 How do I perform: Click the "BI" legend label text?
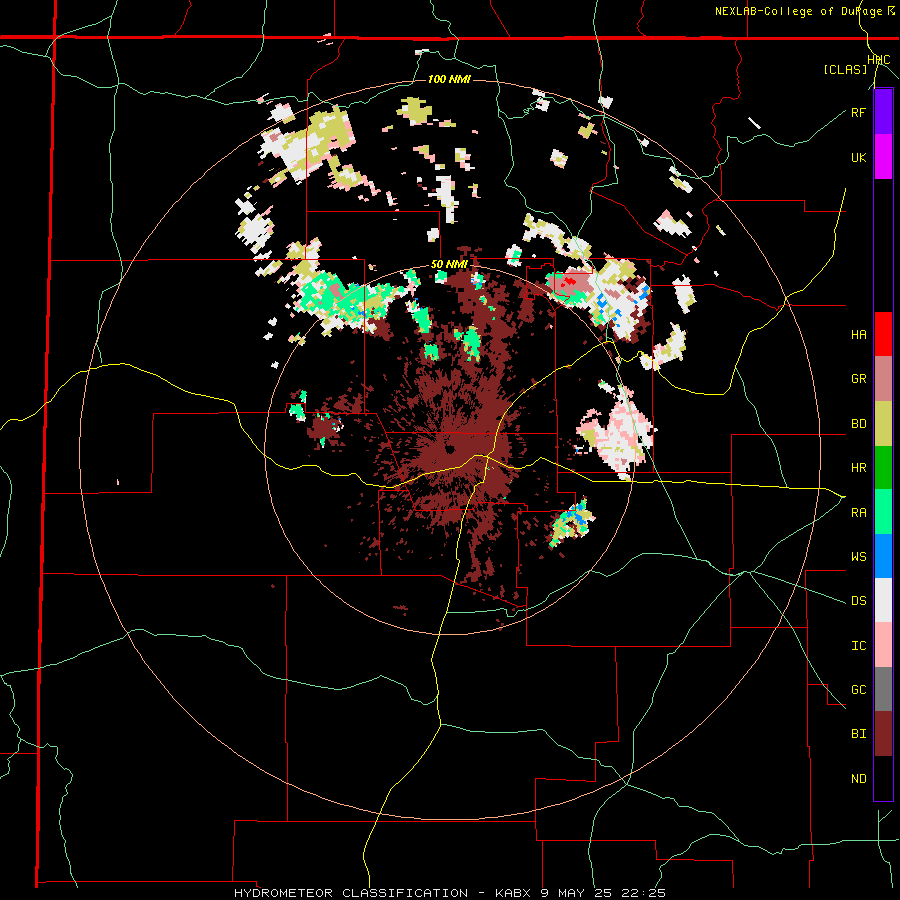point(858,734)
